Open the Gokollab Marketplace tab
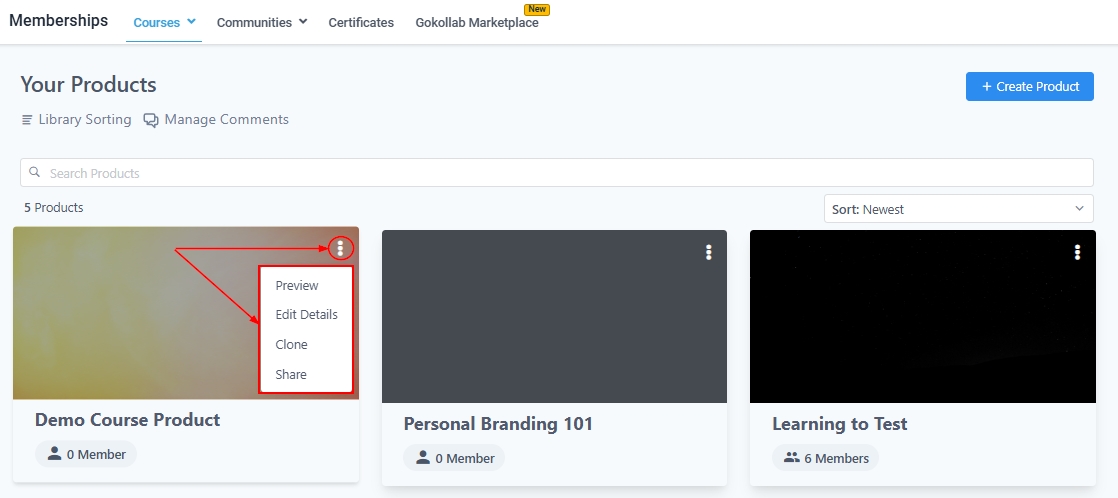 coord(476,23)
